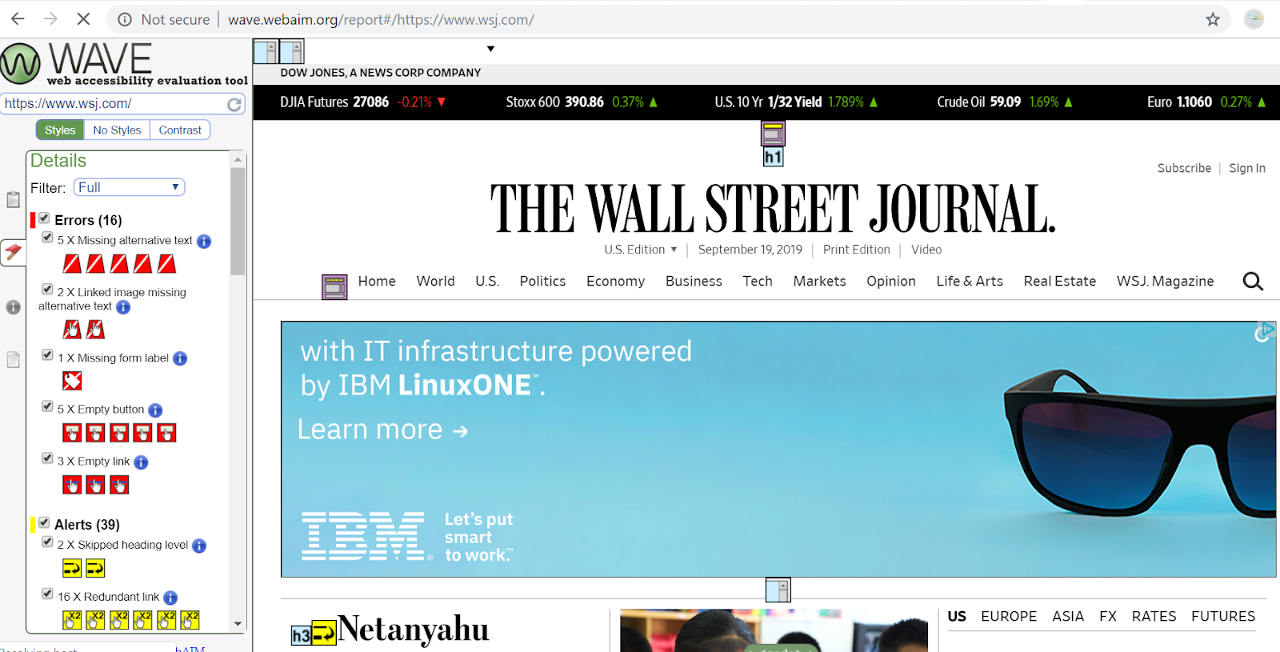Open the World section in WSJ navigation

(436, 281)
